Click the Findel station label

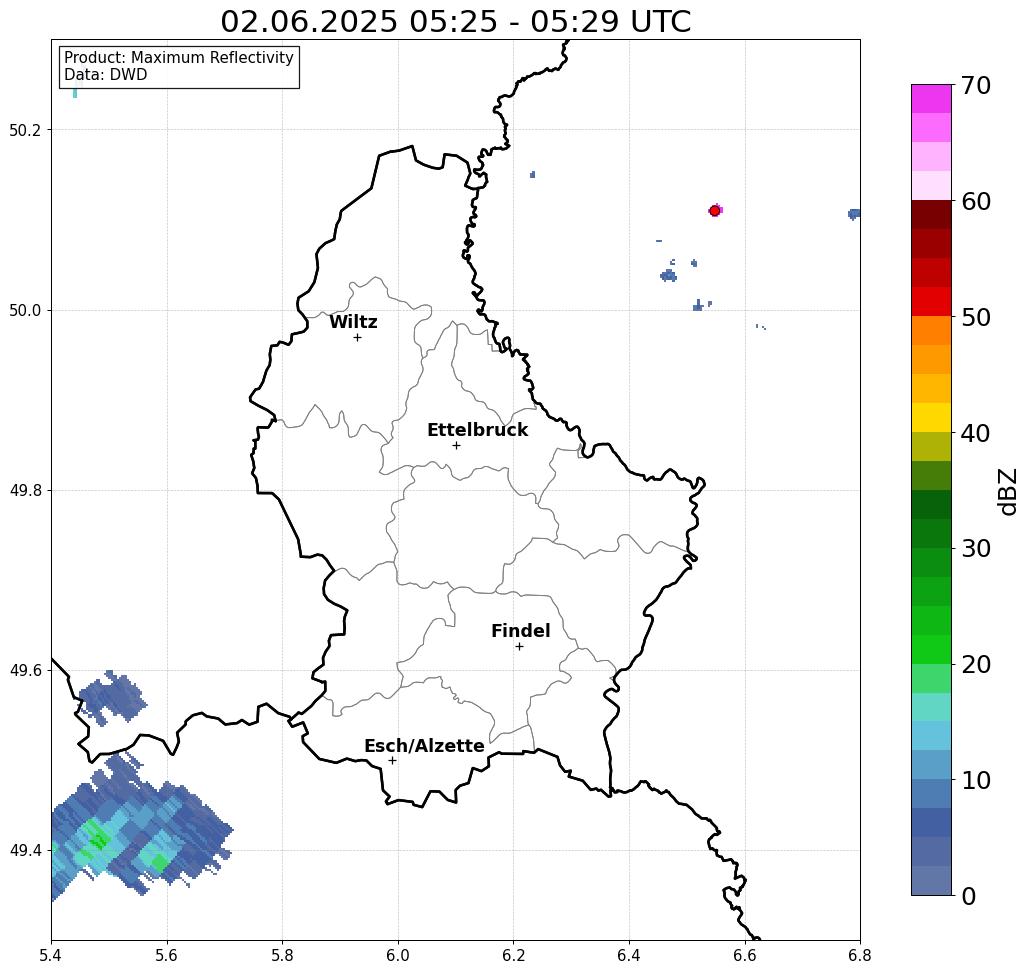pos(520,631)
